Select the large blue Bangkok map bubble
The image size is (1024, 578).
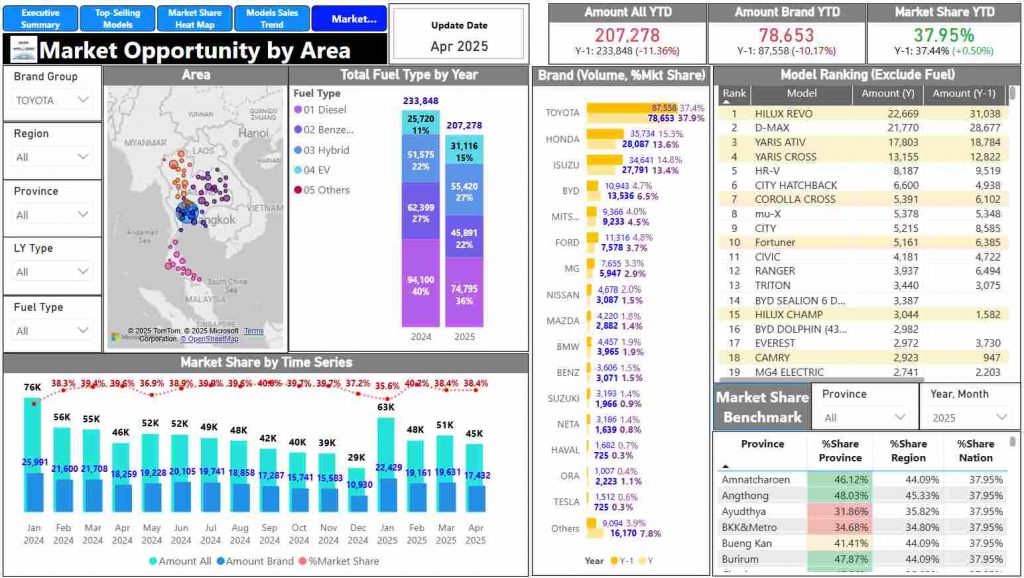pyautogui.click(x=187, y=213)
